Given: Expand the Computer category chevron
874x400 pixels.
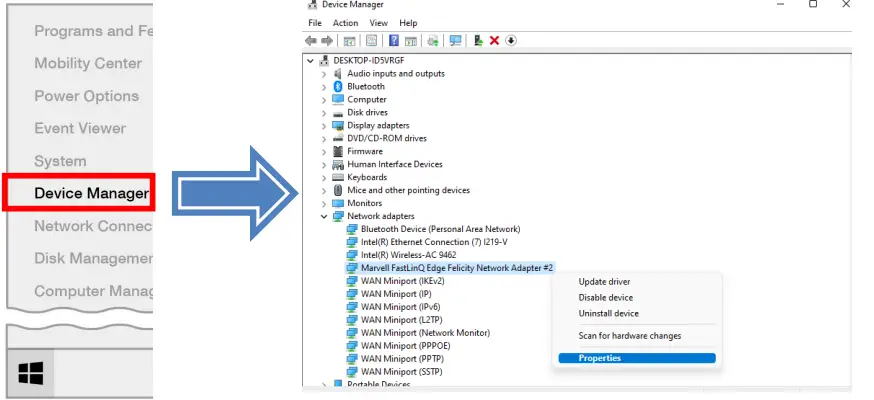Looking at the screenshot, I should click(x=324, y=100).
